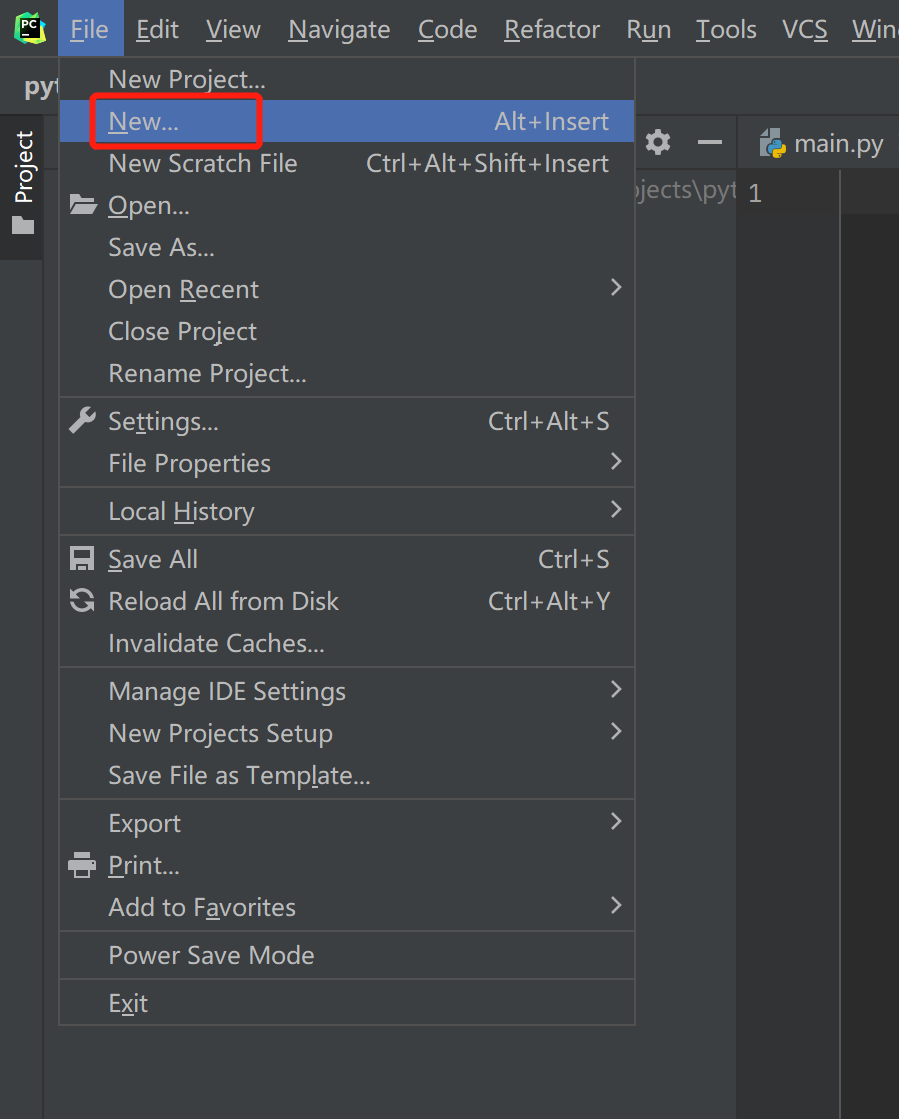Open the File menu

pos(90,29)
